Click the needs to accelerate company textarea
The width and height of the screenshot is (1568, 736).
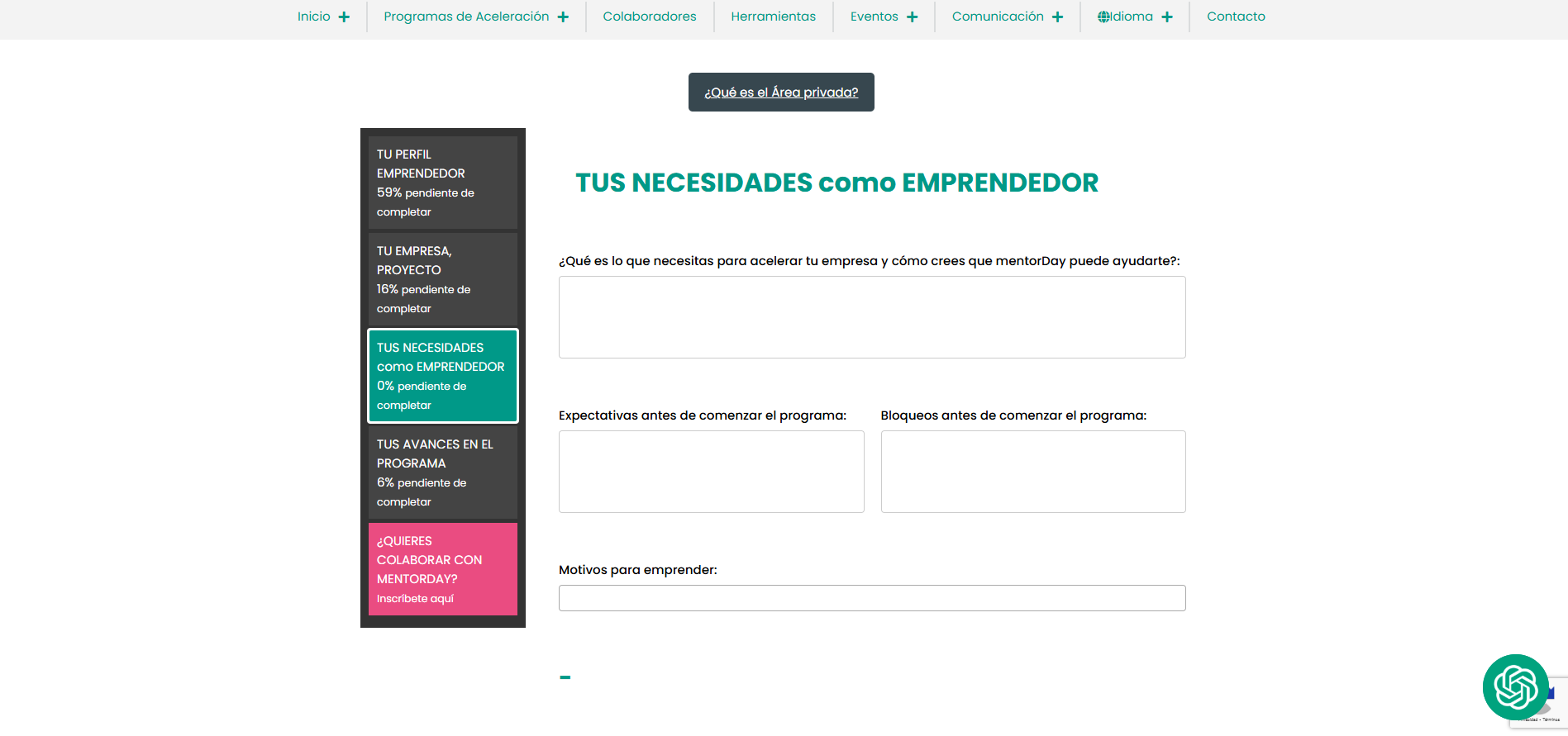coord(872,317)
